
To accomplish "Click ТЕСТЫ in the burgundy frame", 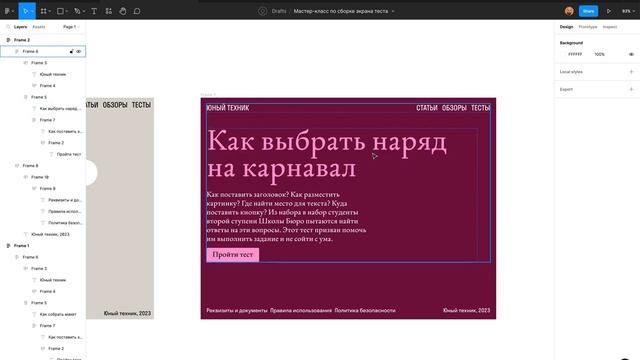I will 480,108.
